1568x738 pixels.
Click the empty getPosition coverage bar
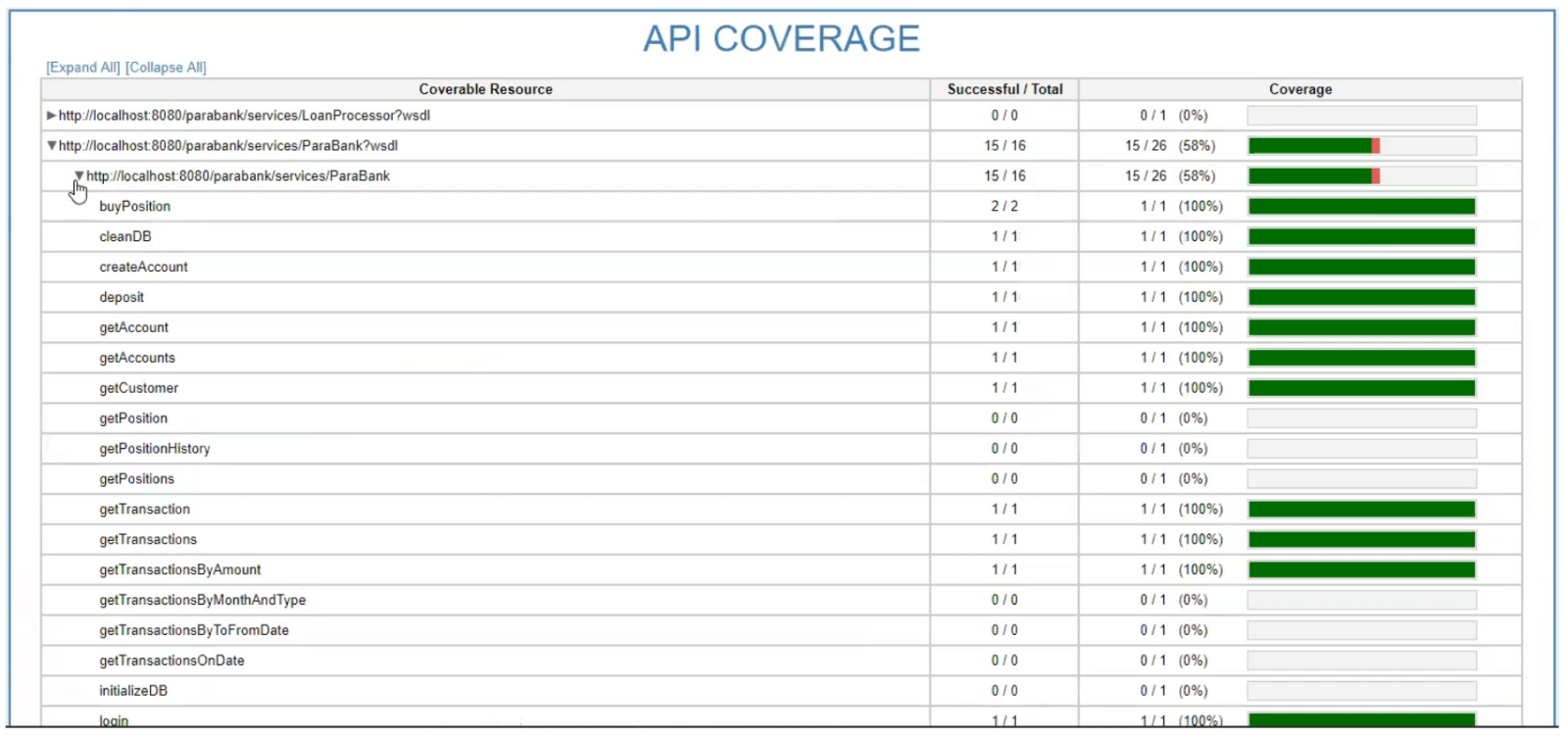[x=1361, y=418]
